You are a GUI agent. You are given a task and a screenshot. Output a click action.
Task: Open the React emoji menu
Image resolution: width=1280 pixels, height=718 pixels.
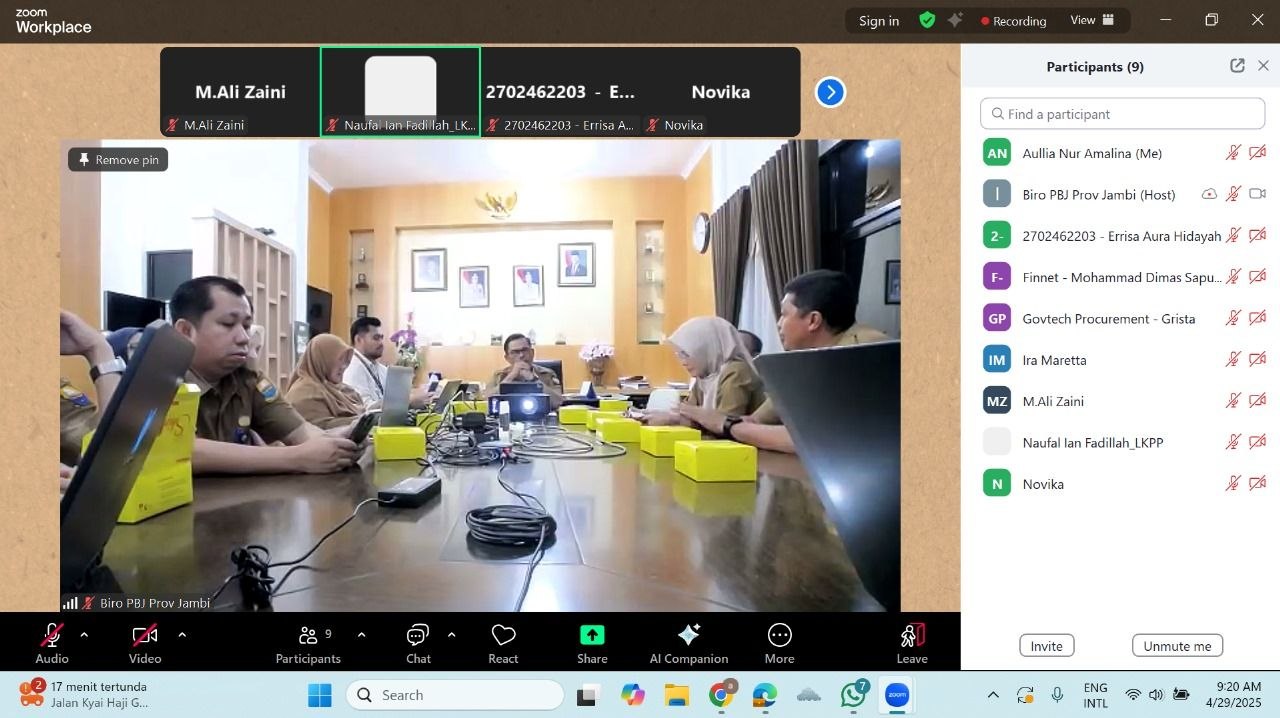(x=503, y=643)
